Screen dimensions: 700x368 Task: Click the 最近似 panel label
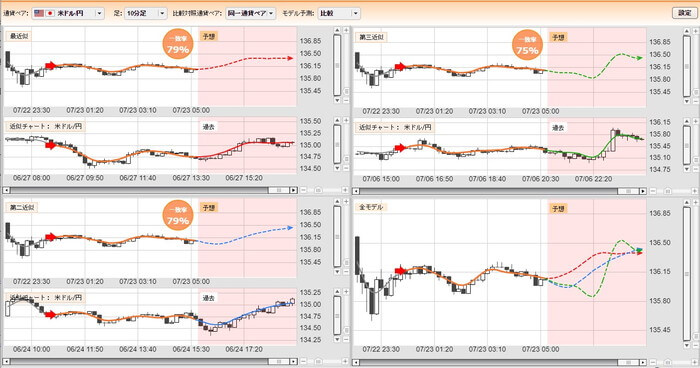coord(19,36)
